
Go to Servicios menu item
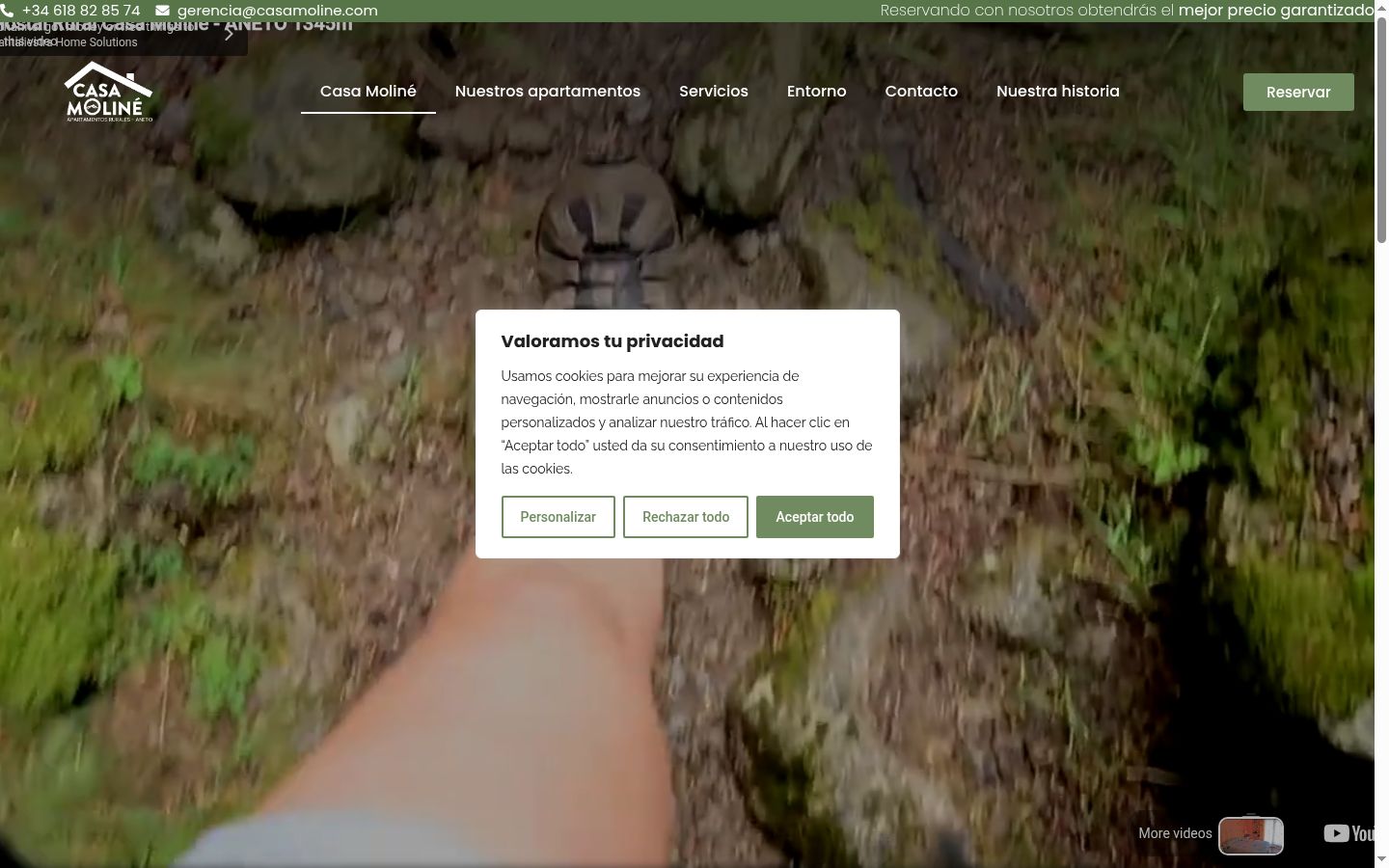pyautogui.click(x=714, y=92)
